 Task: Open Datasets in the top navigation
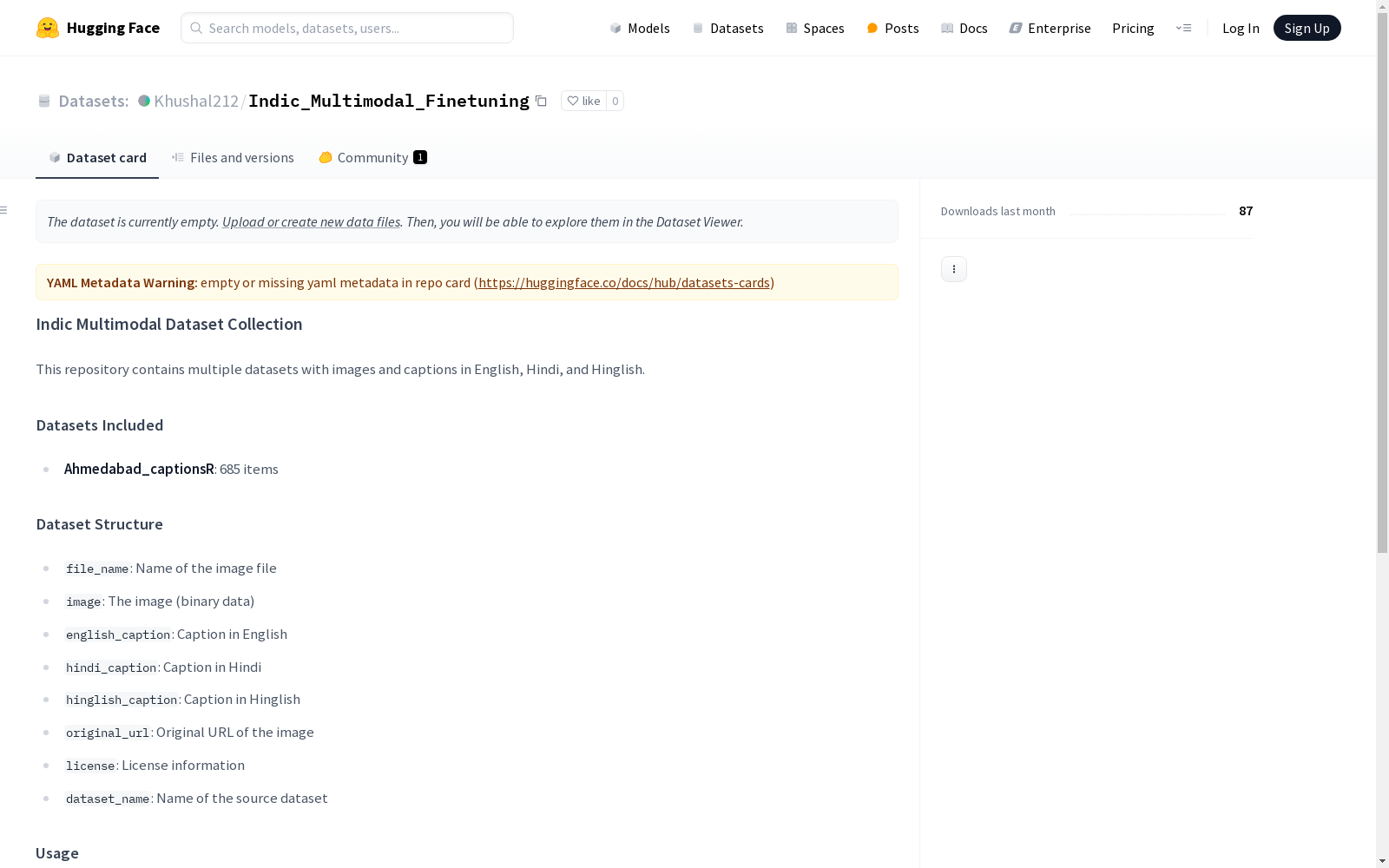(x=727, y=28)
